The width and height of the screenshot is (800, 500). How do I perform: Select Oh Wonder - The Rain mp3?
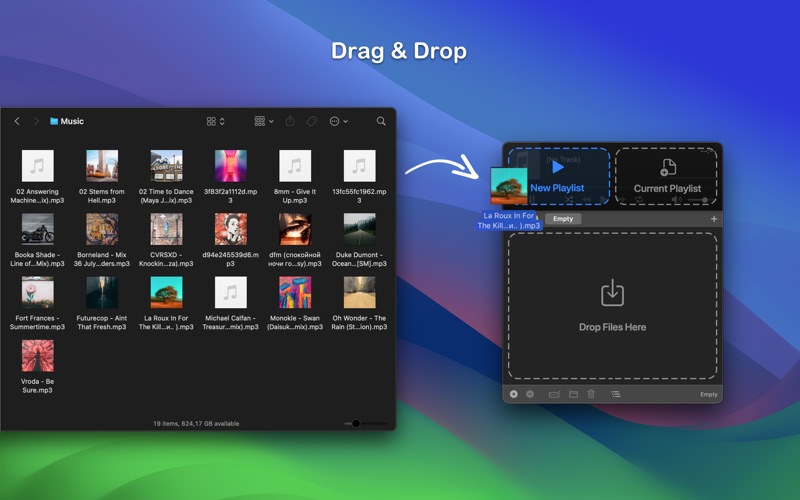[x=359, y=303]
